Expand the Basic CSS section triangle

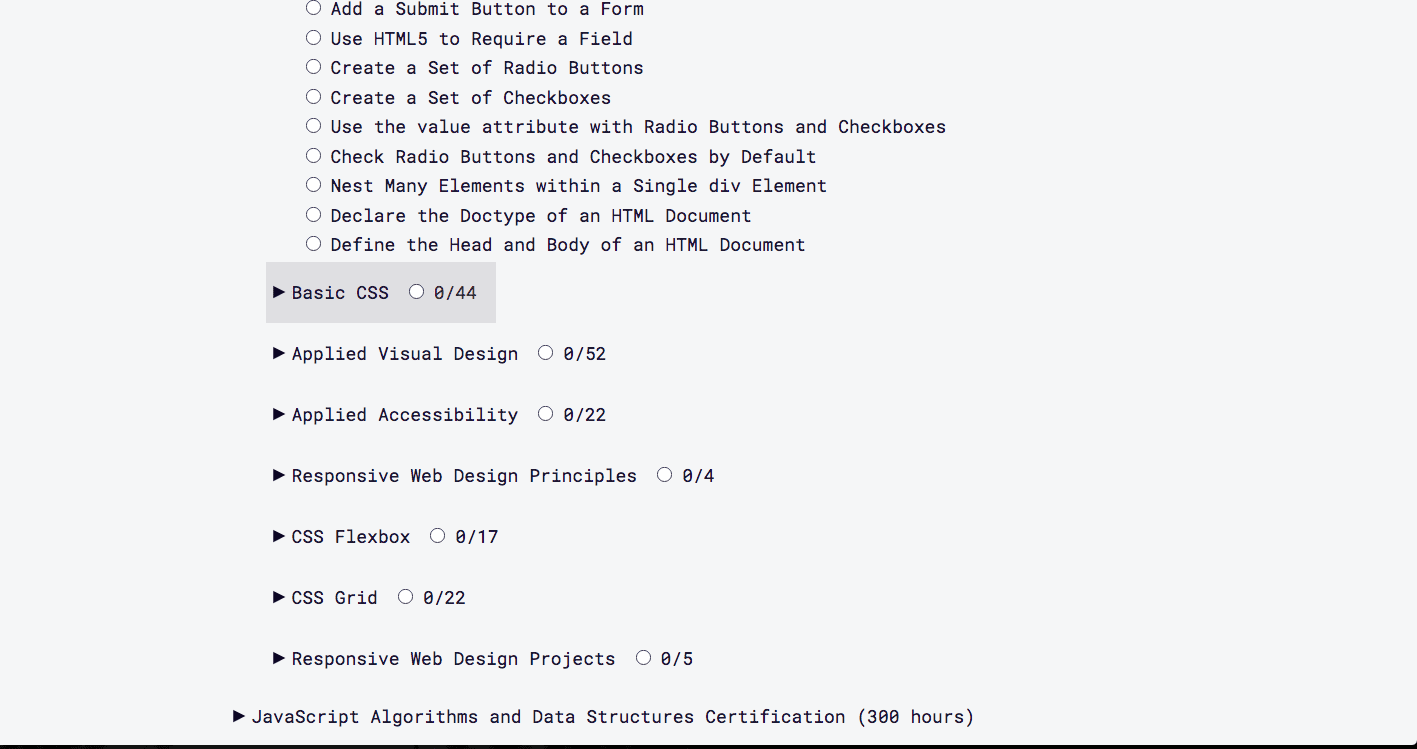(x=279, y=292)
